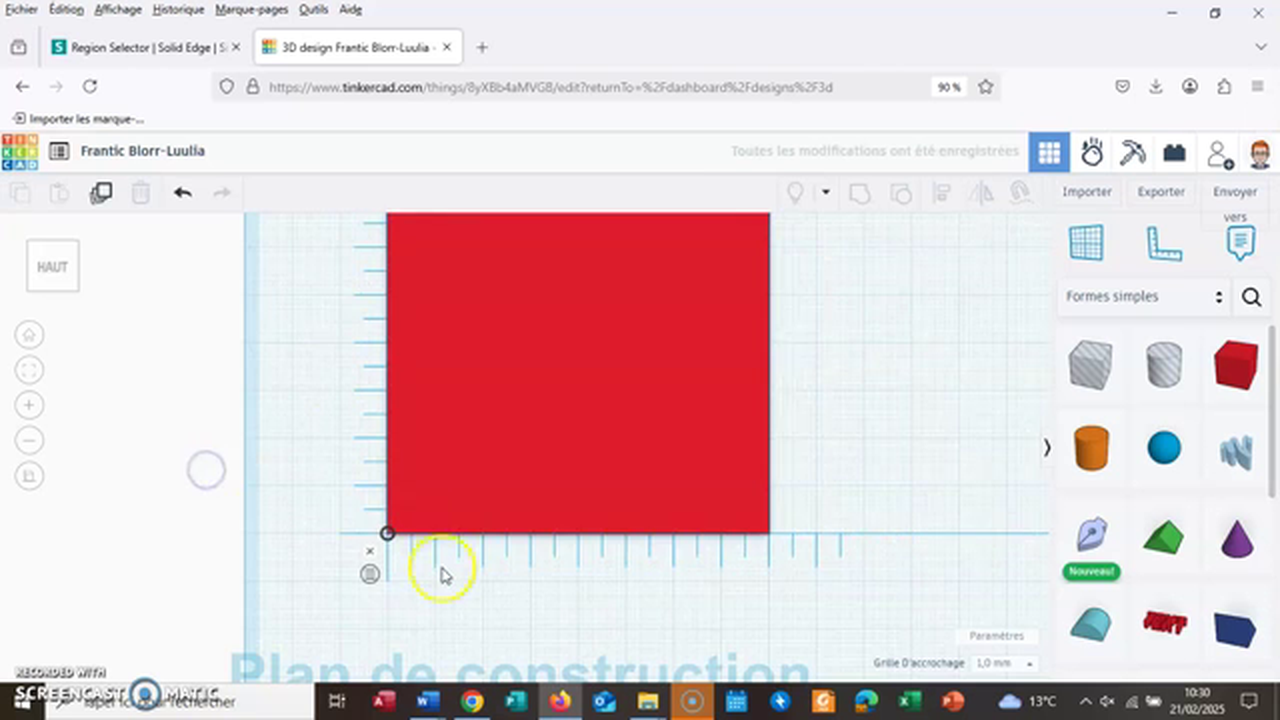Open the Bricks mode icon
The height and width of the screenshot is (720, 1280).
tap(1174, 152)
